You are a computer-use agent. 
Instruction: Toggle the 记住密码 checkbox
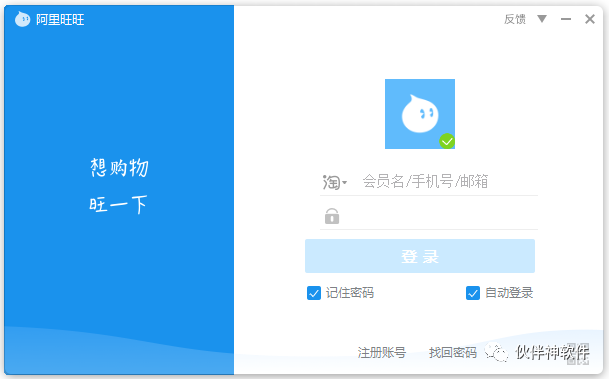point(314,293)
